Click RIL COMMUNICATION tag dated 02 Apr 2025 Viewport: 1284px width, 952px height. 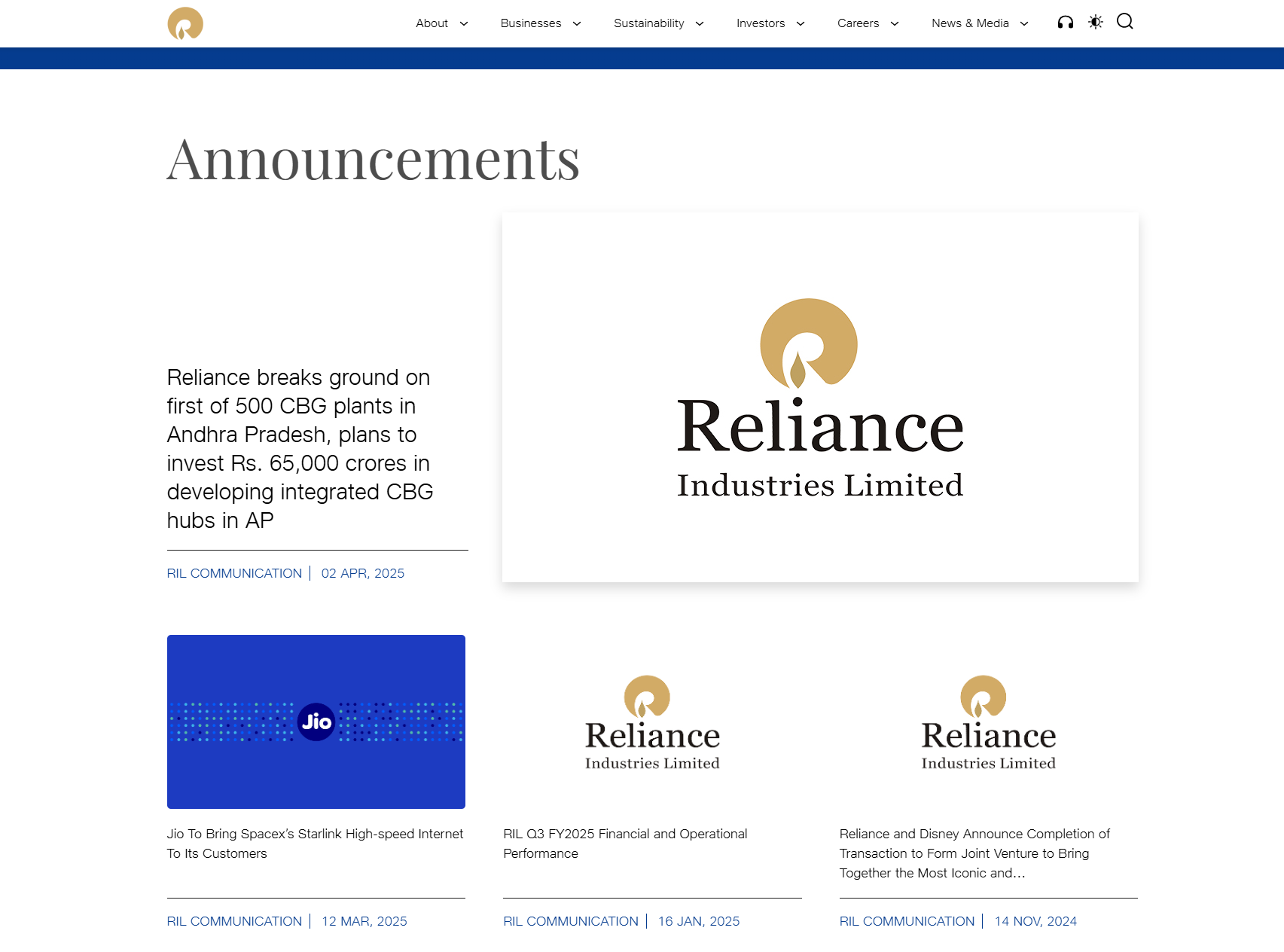pos(234,573)
